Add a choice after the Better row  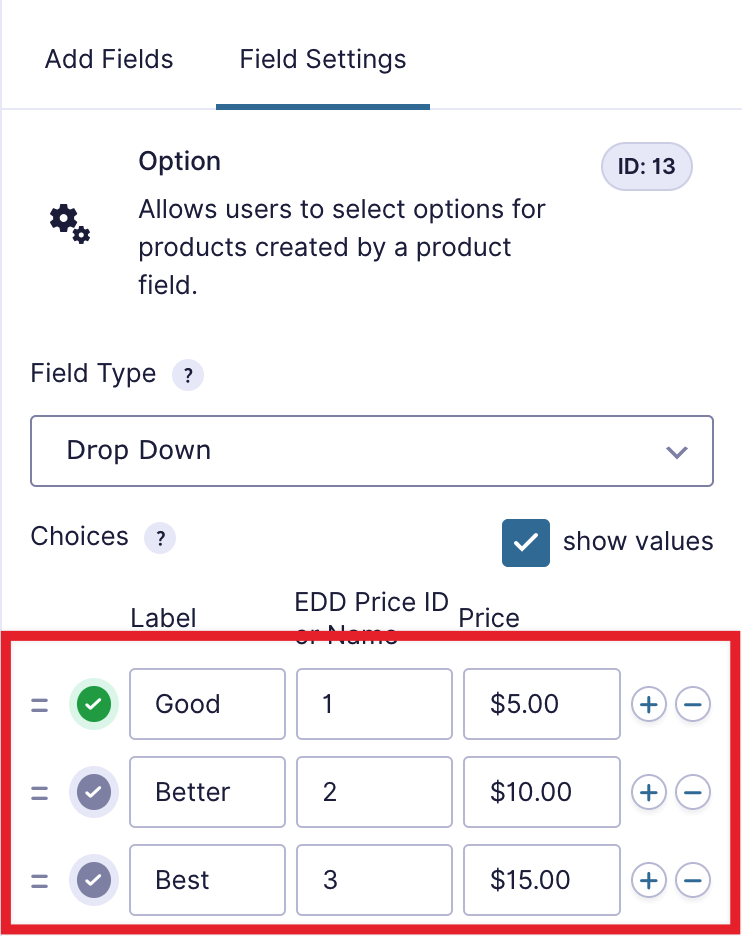(x=648, y=793)
